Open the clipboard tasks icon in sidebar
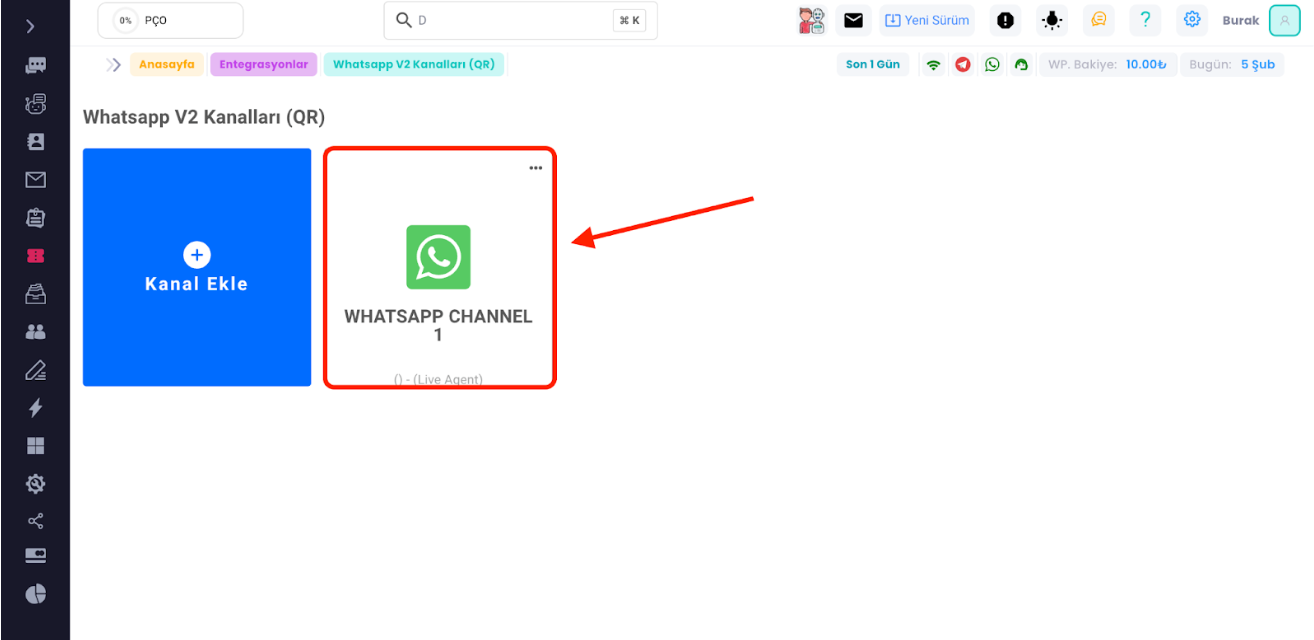 (x=36, y=218)
